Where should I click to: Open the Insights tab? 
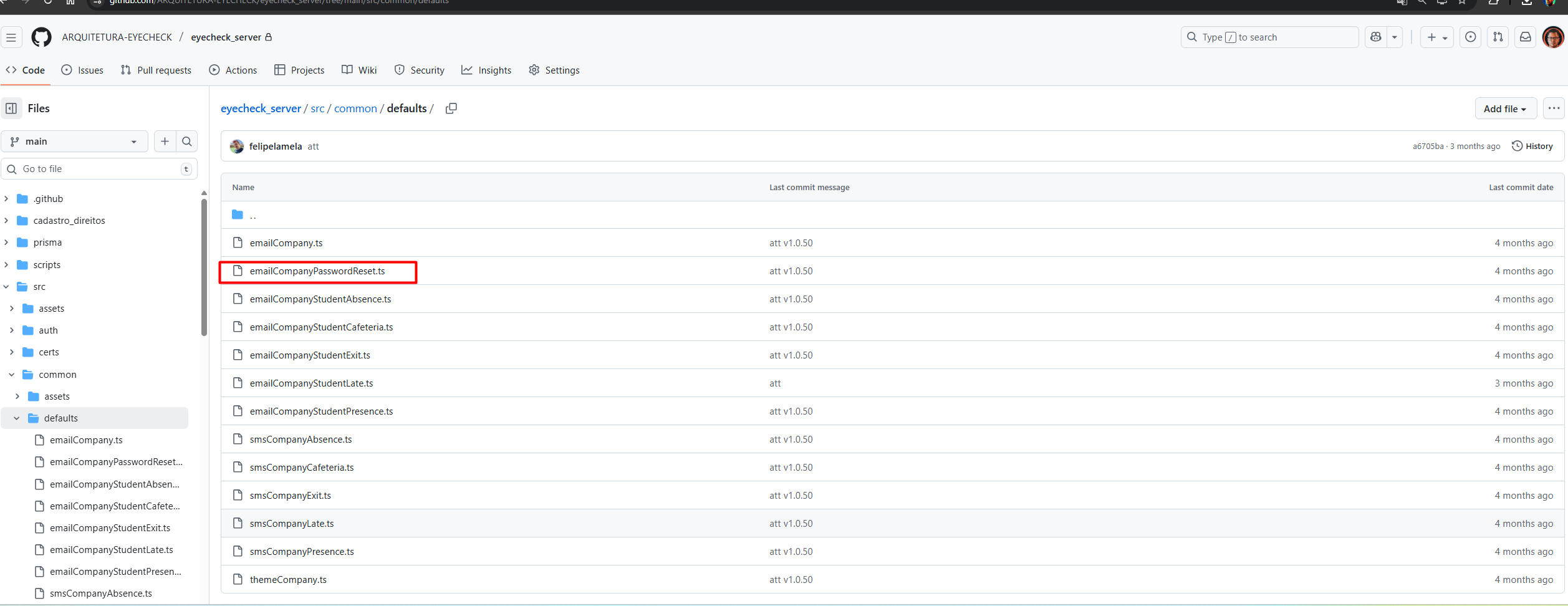tap(486, 70)
